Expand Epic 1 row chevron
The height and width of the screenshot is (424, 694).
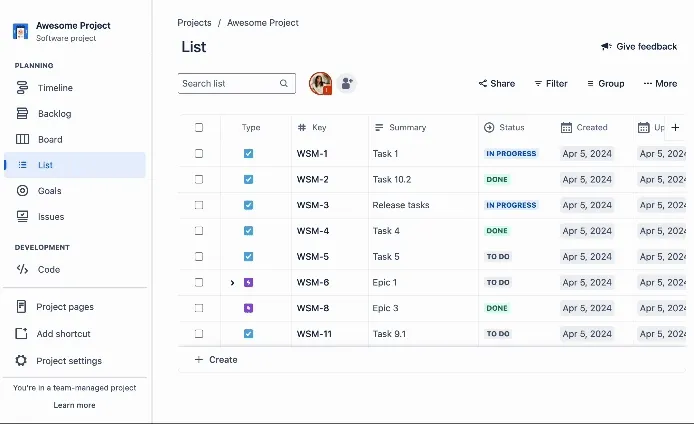point(232,282)
